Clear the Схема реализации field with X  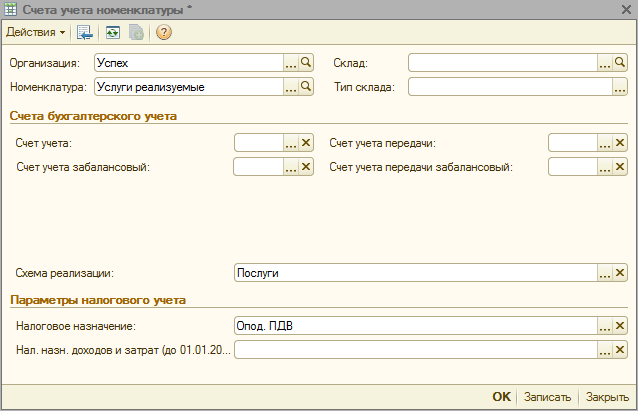pyautogui.click(x=620, y=272)
